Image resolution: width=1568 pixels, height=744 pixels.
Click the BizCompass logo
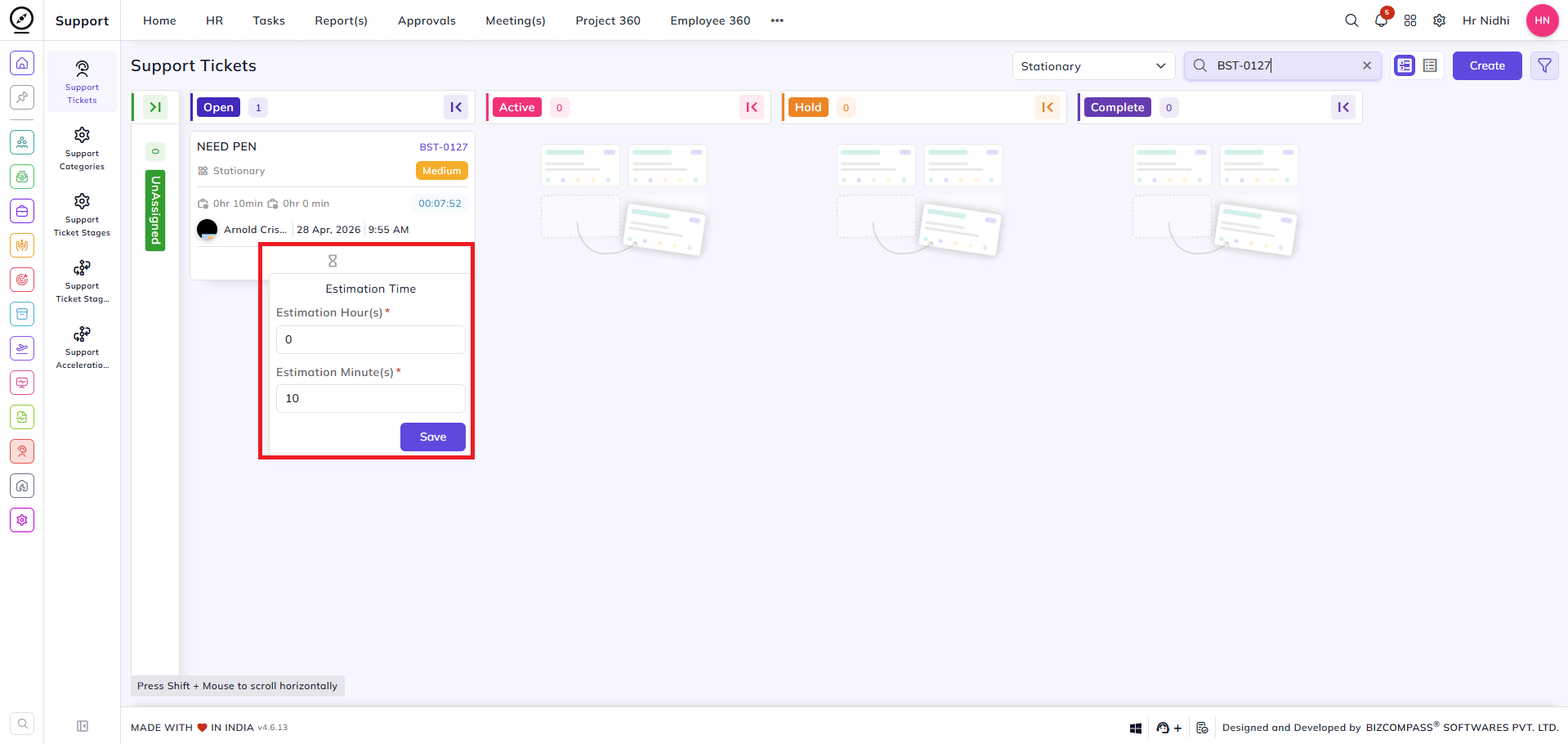pos(21,20)
